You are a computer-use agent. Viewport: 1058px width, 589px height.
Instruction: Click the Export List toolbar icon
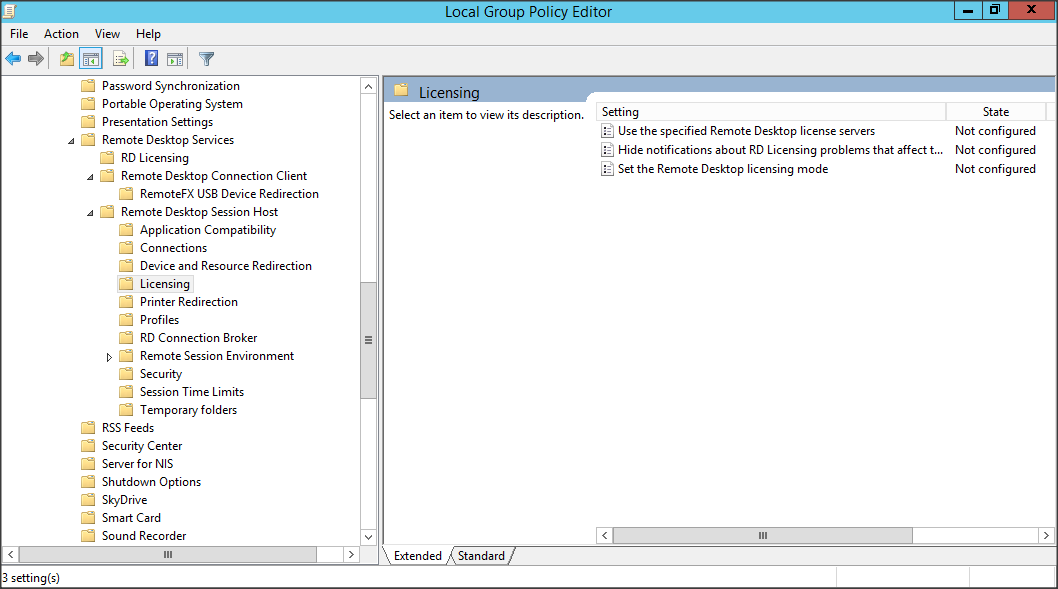121,59
